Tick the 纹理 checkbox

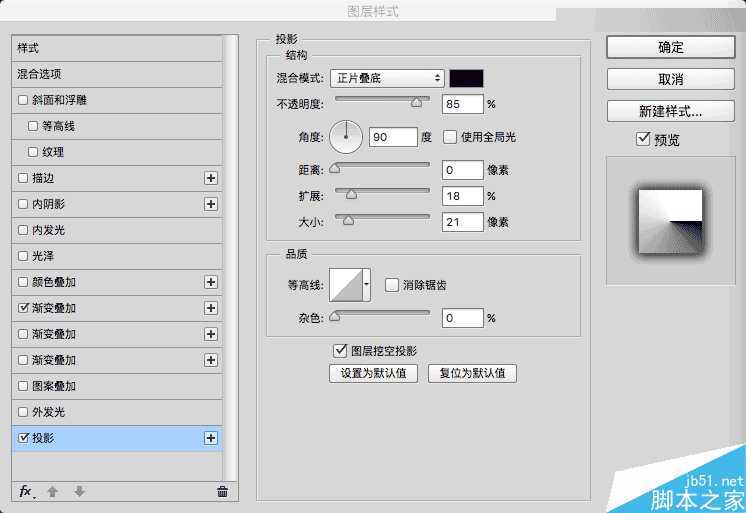click(33, 152)
